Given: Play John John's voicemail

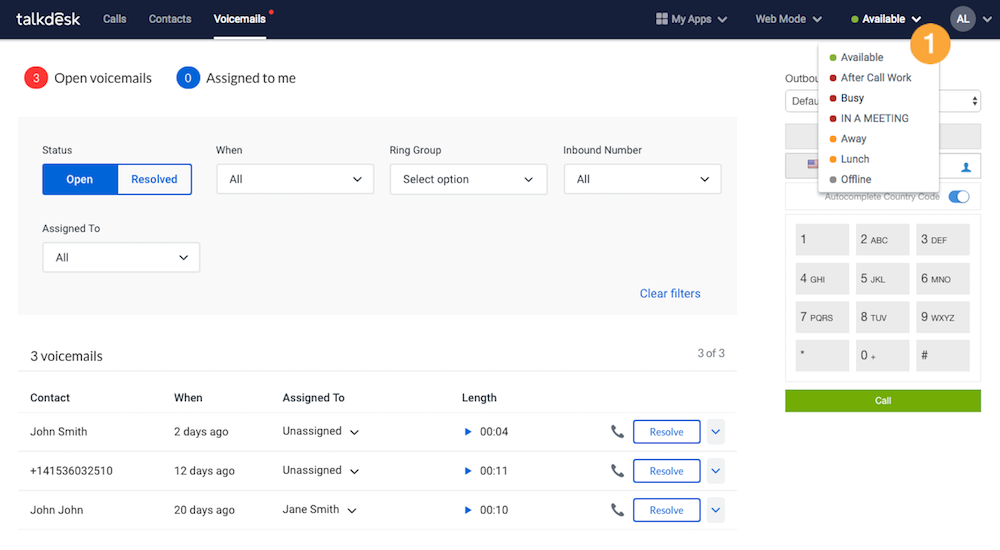Looking at the screenshot, I should tap(467, 510).
